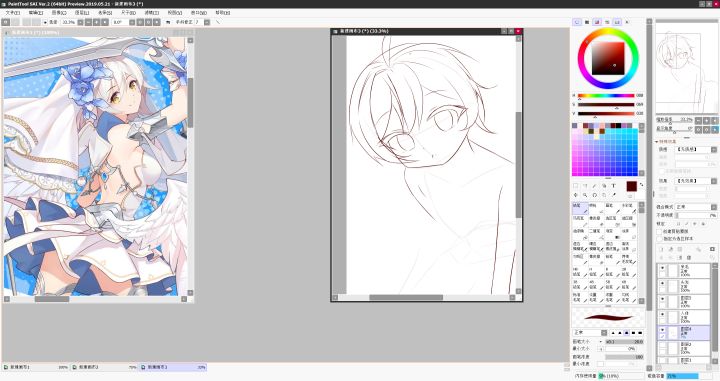
Task: Switch to the document tab at 70%
Action: pyautogui.click(x=104, y=367)
